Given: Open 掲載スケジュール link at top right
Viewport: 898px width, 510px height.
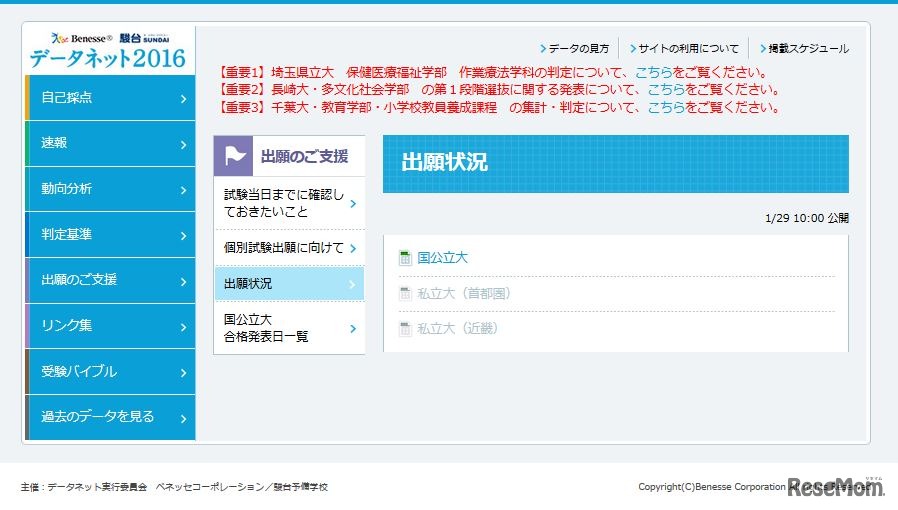Looking at the screenshot, I should click(x=807, y=48).
